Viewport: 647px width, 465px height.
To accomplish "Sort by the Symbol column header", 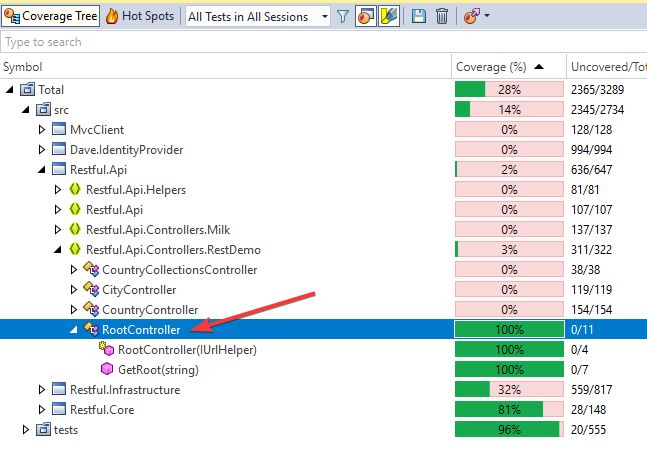I will click(x=226, y=66).
